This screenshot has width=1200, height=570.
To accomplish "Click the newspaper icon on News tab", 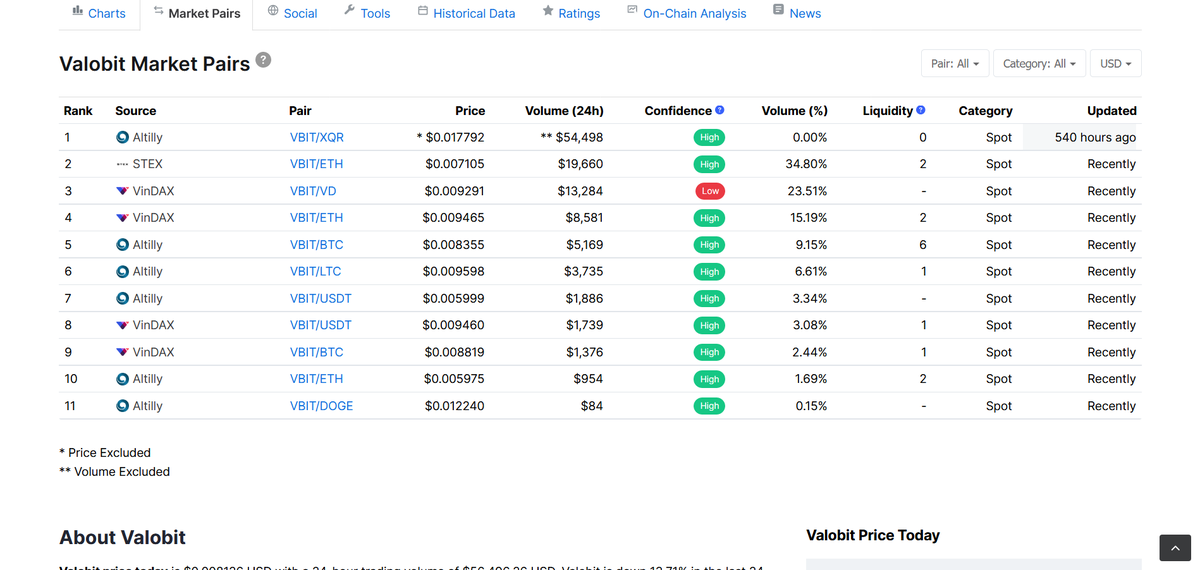I will (779, 10).
